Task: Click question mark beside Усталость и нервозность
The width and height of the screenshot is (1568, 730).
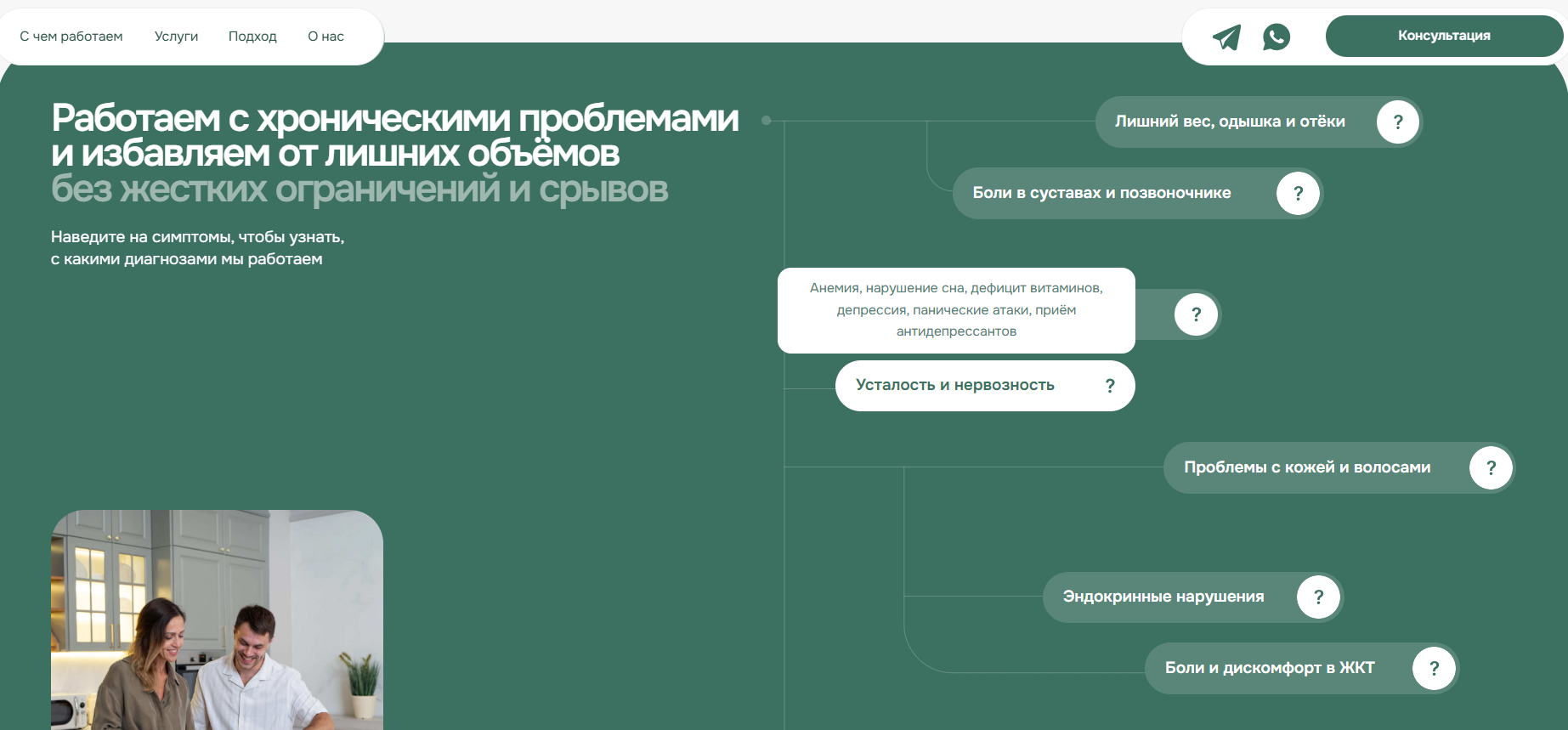Action: click(1109, 386)
